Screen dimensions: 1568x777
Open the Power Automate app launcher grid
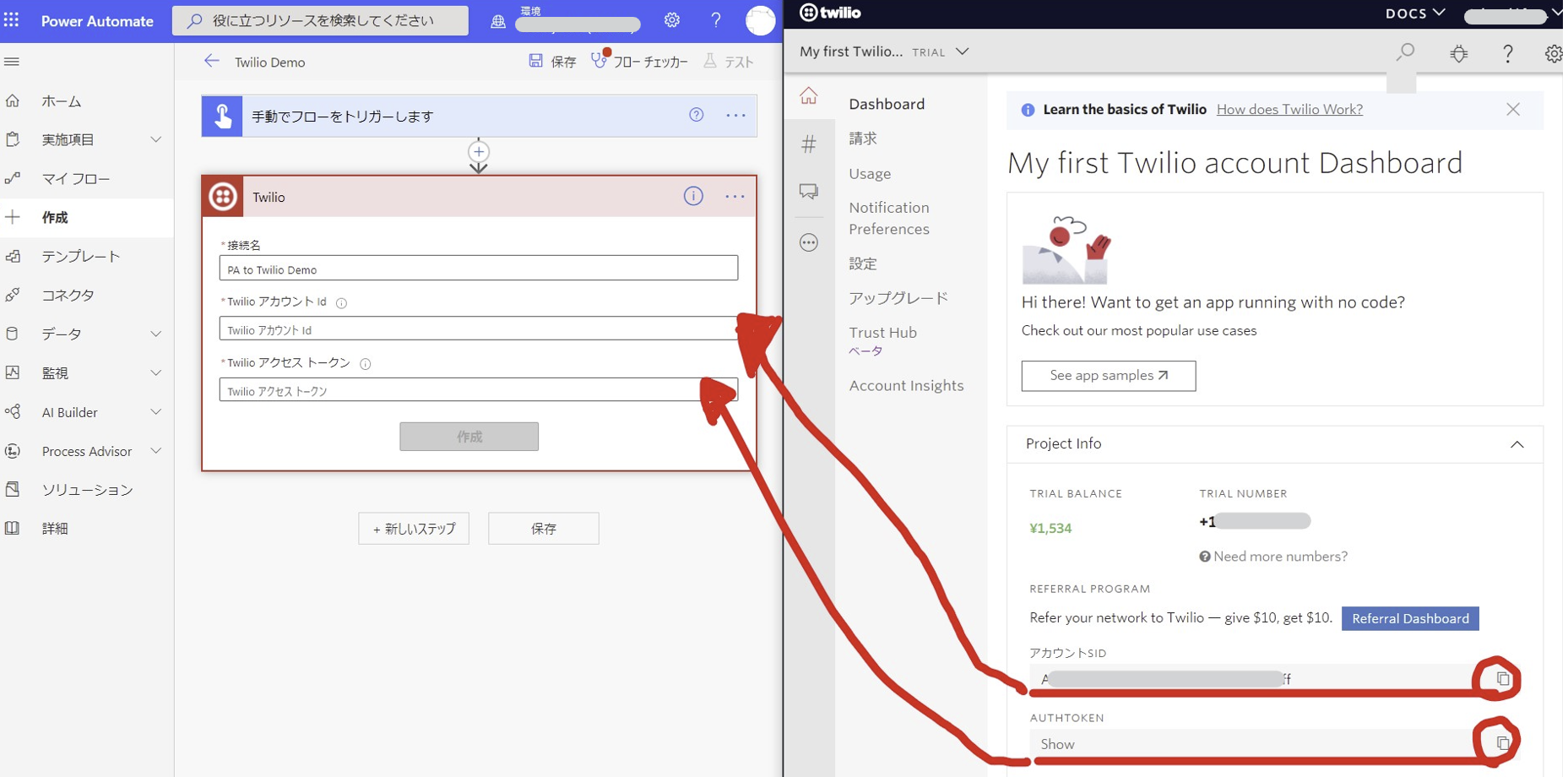[12, 19]
